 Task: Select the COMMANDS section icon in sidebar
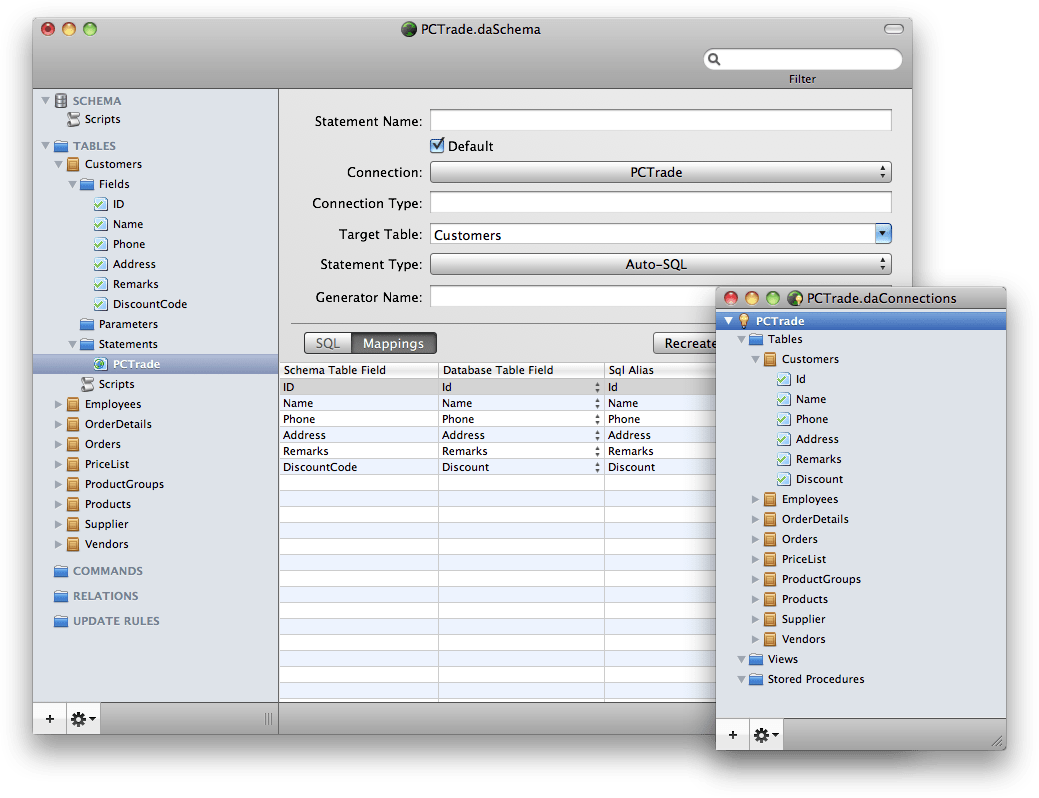click(62, 570)
